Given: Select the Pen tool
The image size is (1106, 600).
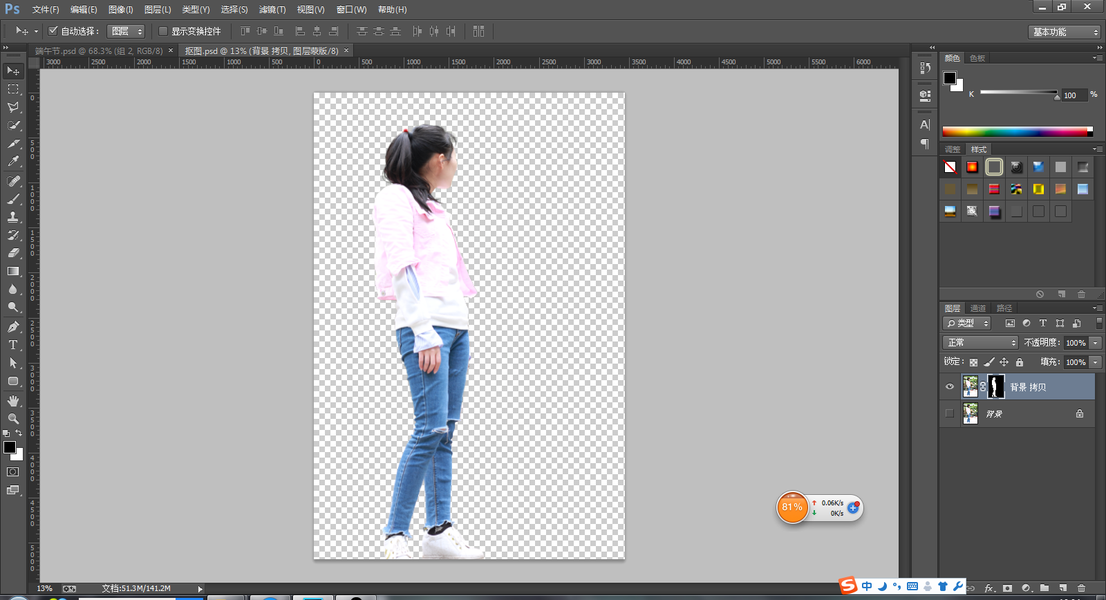Looking at the screenshot, I should coord(13,327).
